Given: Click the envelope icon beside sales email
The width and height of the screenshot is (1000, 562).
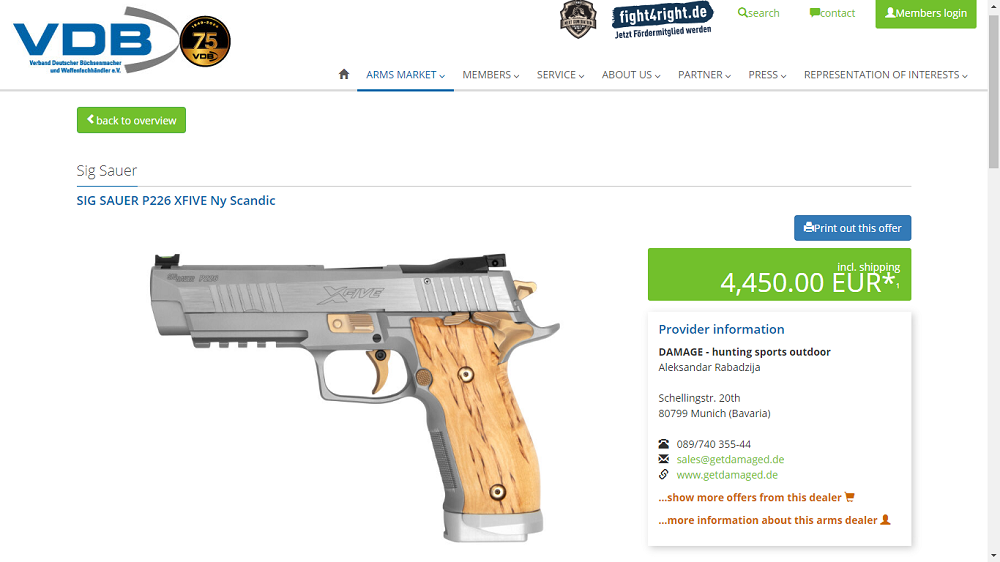Looking at the screenshot, I should [x=664, y=459].
